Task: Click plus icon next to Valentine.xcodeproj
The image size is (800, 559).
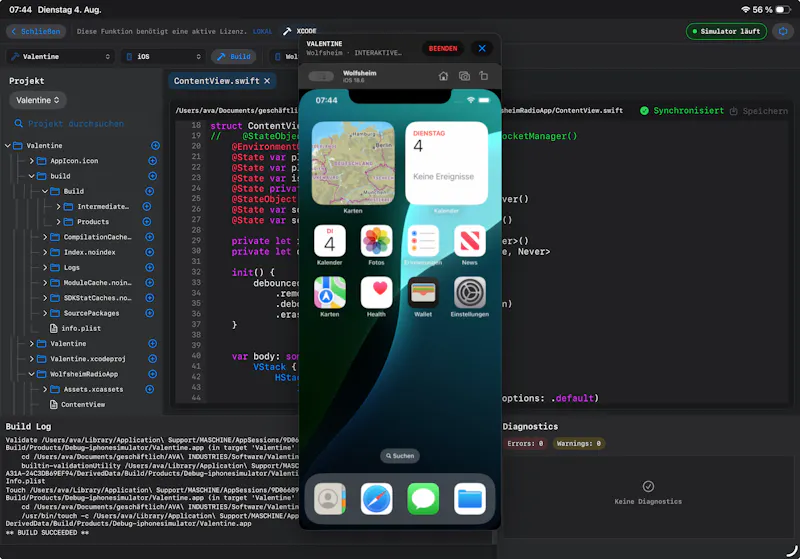Action: point(152,359)
